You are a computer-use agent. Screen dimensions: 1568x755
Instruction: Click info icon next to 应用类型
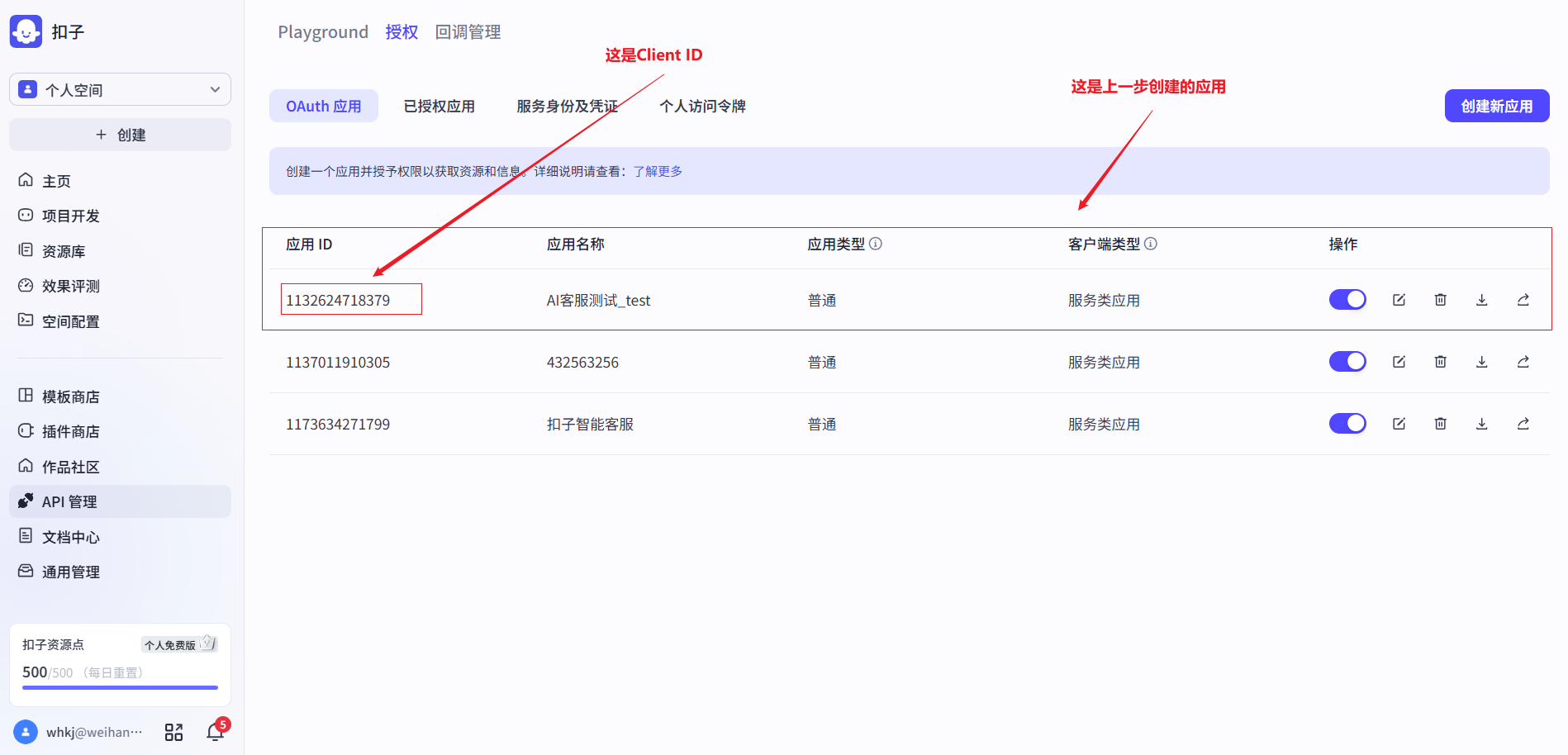(x=876, y=244)
